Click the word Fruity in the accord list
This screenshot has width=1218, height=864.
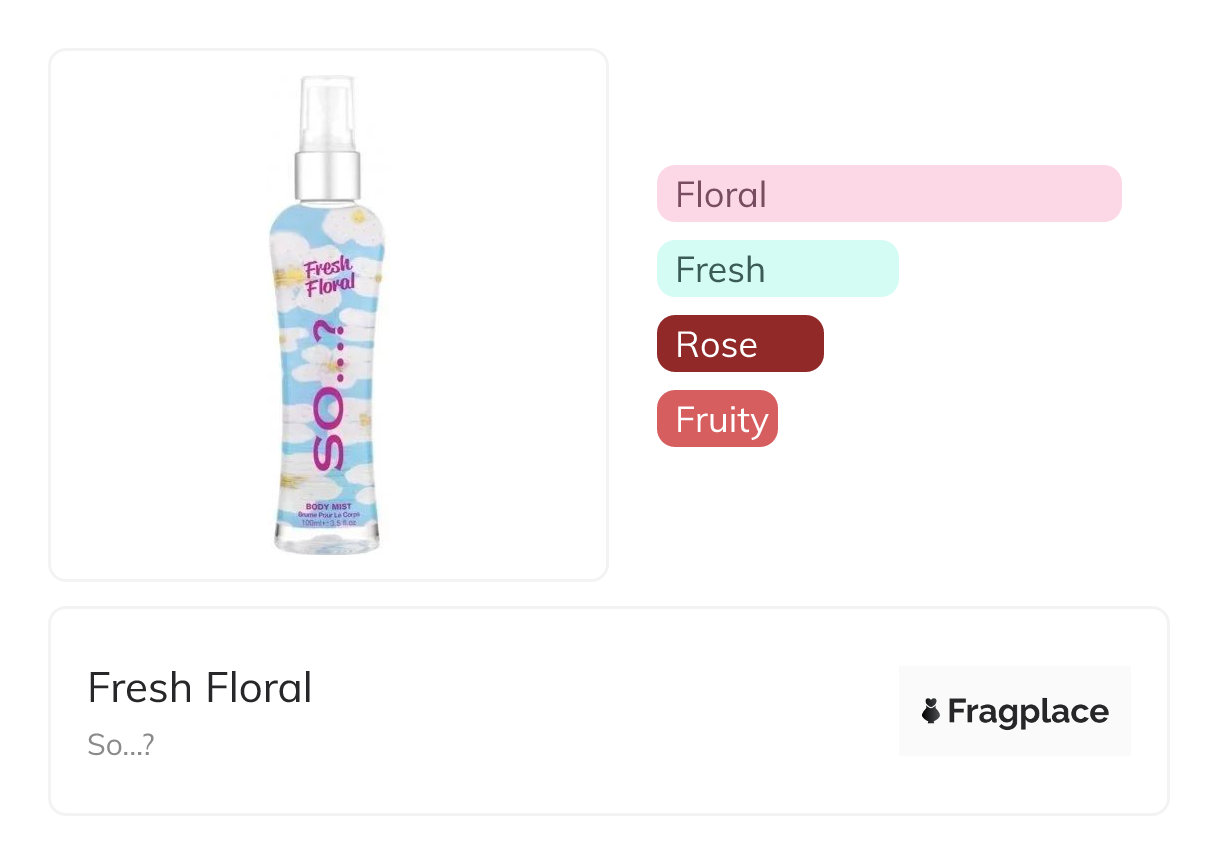pyautogui.click(x=722, y=420)
